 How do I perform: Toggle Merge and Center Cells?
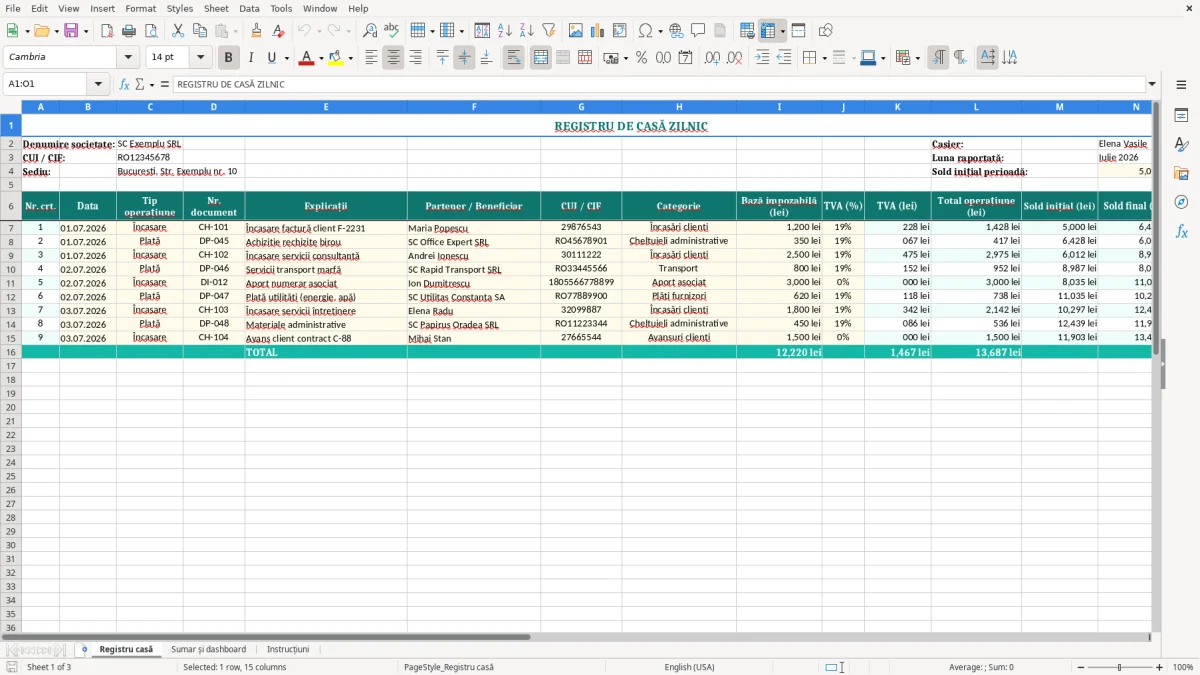[541, 58]
